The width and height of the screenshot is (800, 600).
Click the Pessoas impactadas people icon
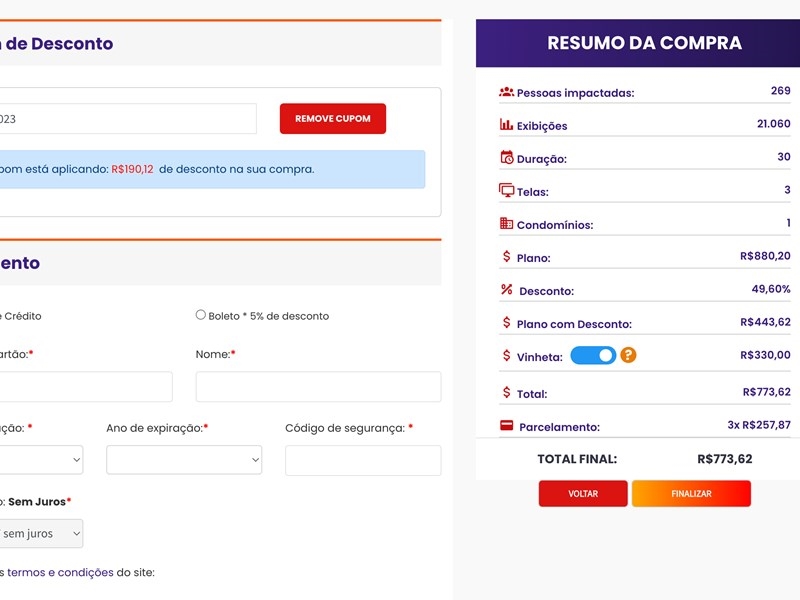click(506, 92)
